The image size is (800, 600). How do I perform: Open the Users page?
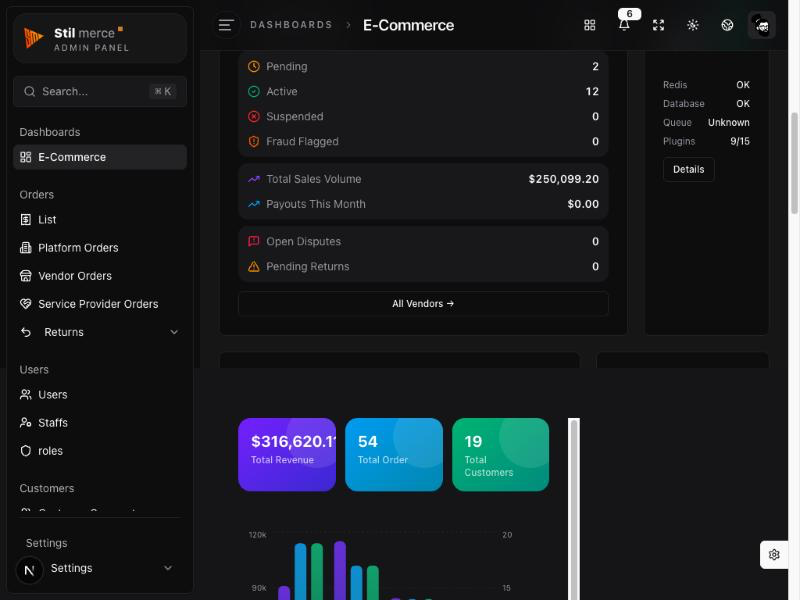point(100,394)
